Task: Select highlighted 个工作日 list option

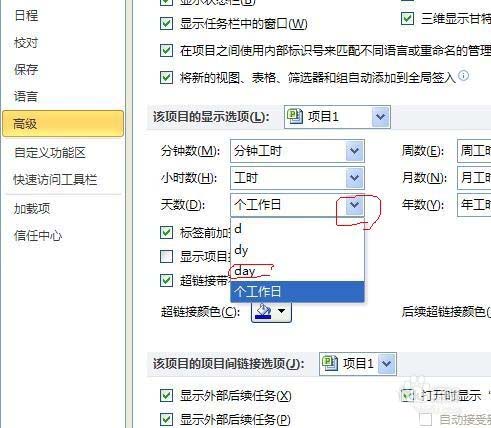Action: click(x=297, y=292)
